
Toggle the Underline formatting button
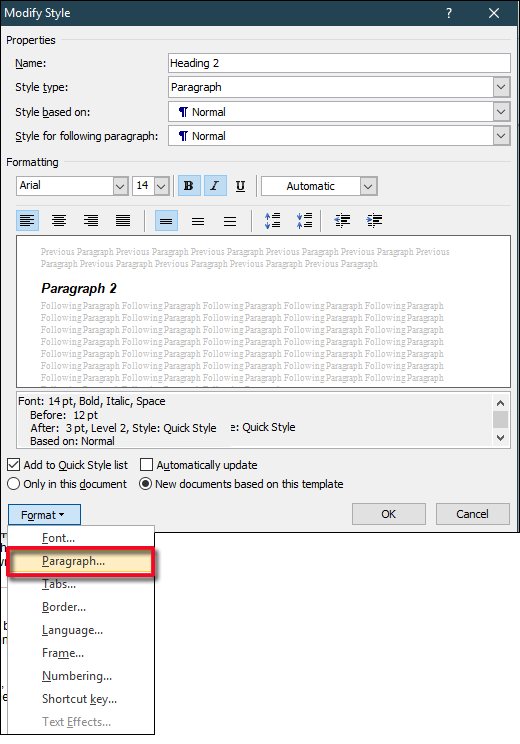click(x=241, y=186)
